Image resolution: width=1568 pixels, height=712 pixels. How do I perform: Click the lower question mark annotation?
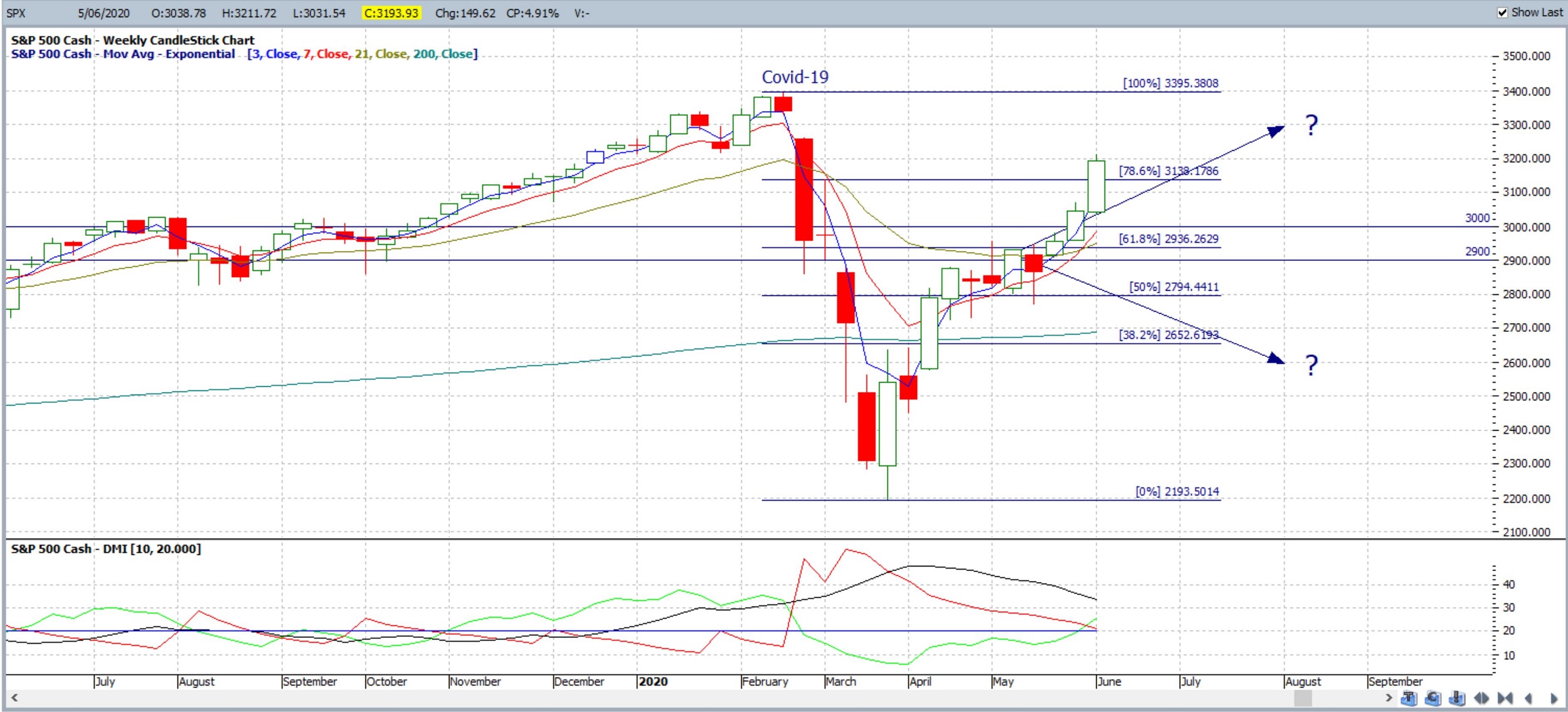click(1311, 365)
